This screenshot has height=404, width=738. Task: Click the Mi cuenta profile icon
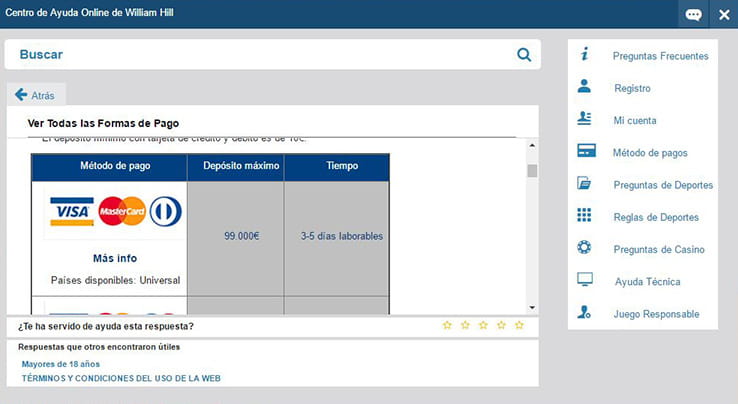pyautogui.click(x=584, y=118)
